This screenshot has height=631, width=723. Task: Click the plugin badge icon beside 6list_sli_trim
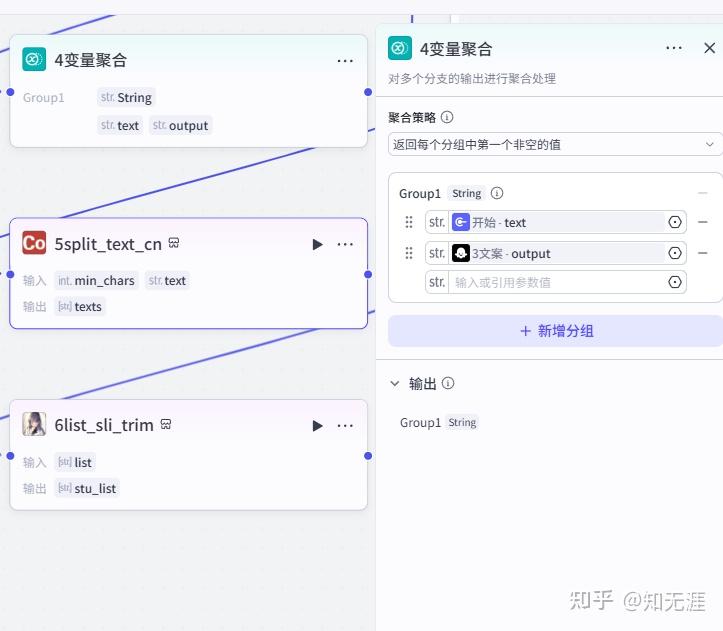click(x=166, y=424)
